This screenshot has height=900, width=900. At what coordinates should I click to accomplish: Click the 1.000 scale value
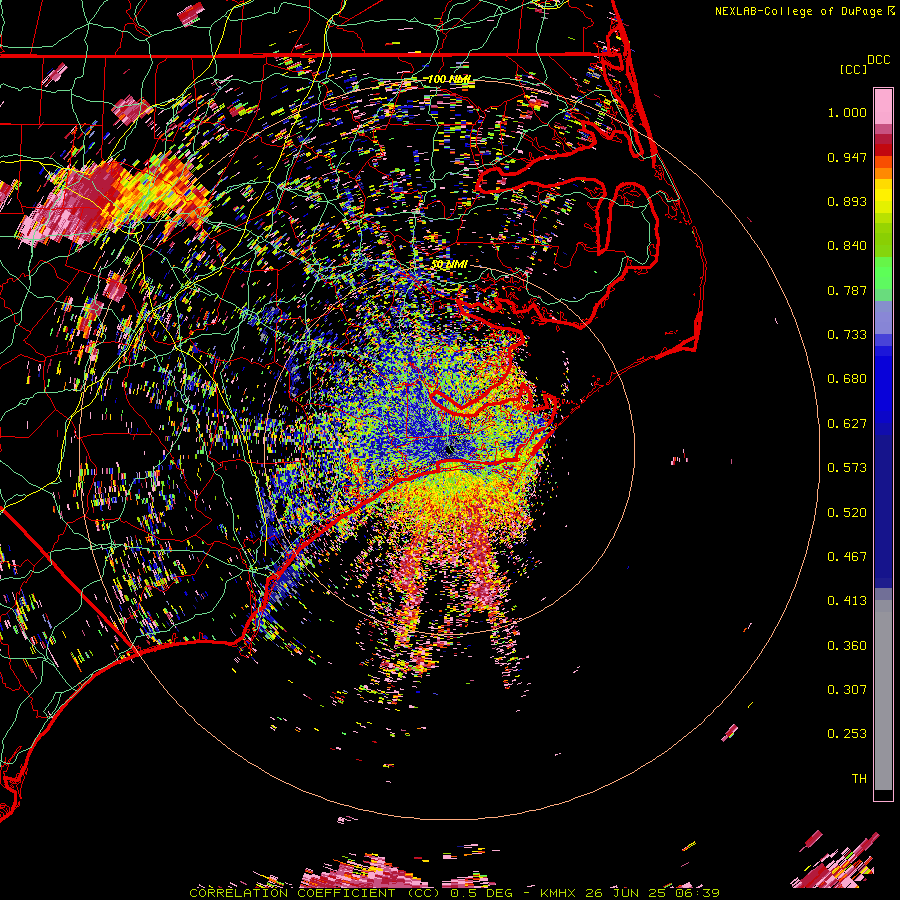pos(847,112)
